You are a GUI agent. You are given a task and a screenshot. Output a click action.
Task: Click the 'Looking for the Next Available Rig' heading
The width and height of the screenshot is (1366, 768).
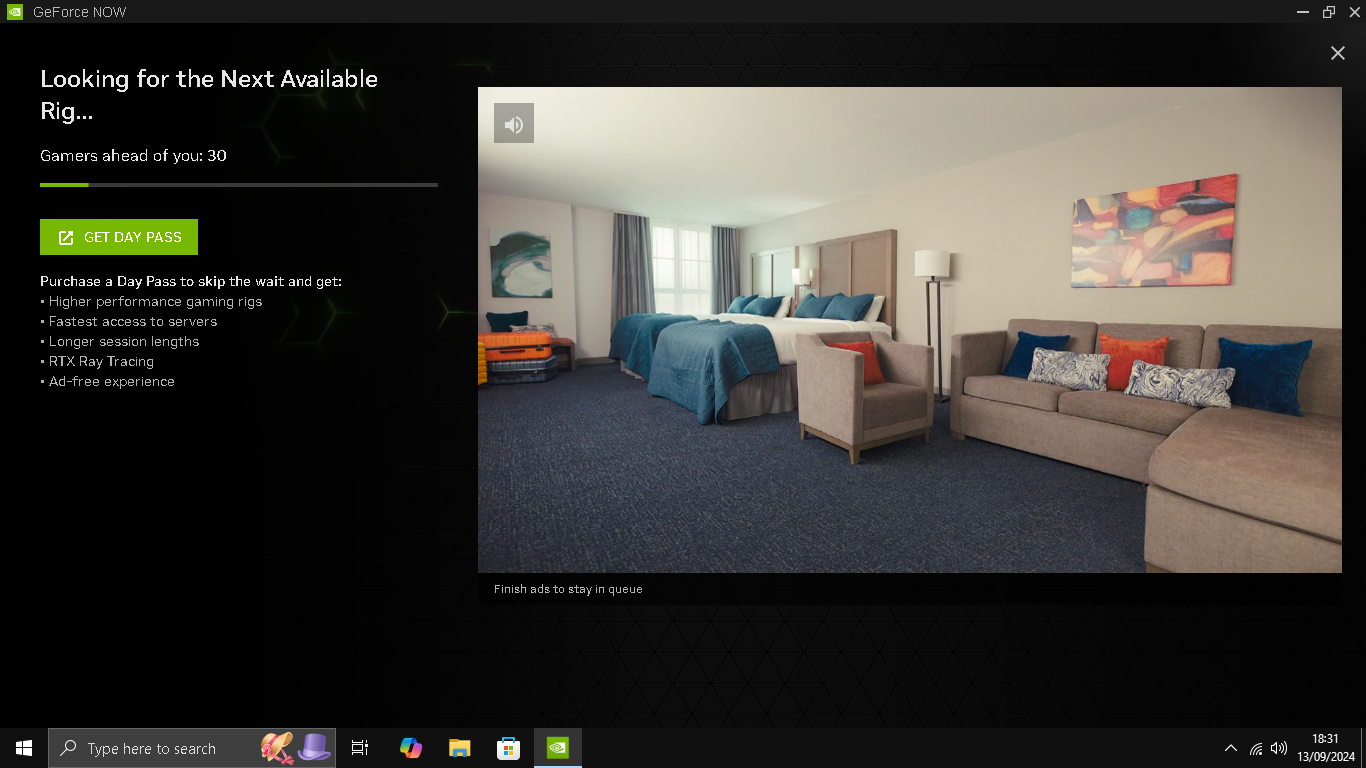click(x=209, y=94)
